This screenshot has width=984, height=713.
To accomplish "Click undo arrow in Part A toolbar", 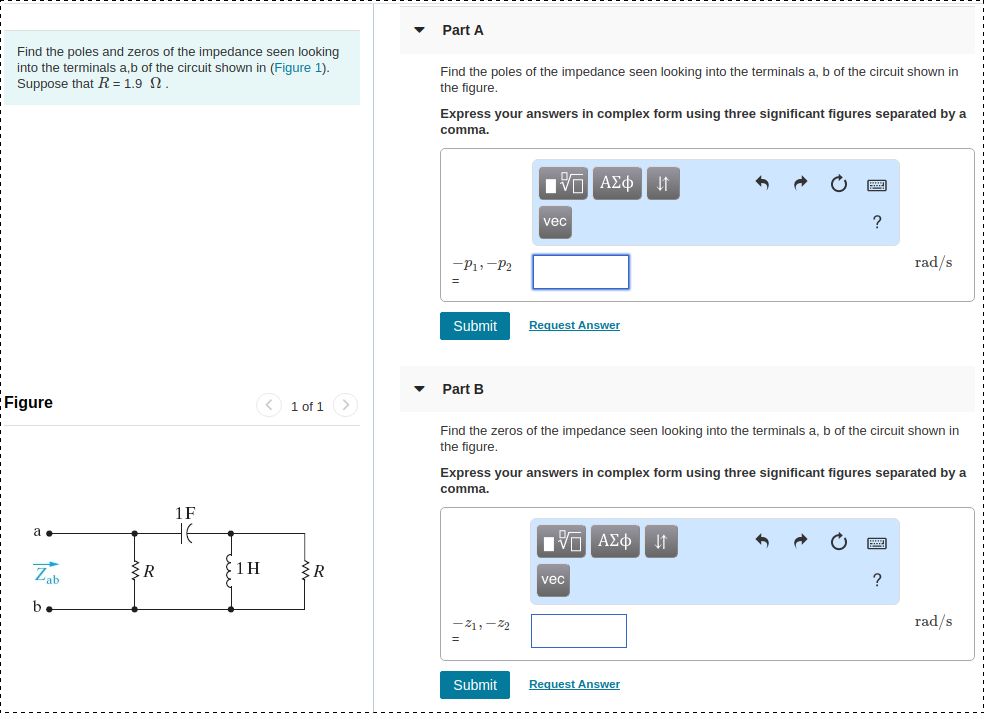I will click(x=762, y=184).
